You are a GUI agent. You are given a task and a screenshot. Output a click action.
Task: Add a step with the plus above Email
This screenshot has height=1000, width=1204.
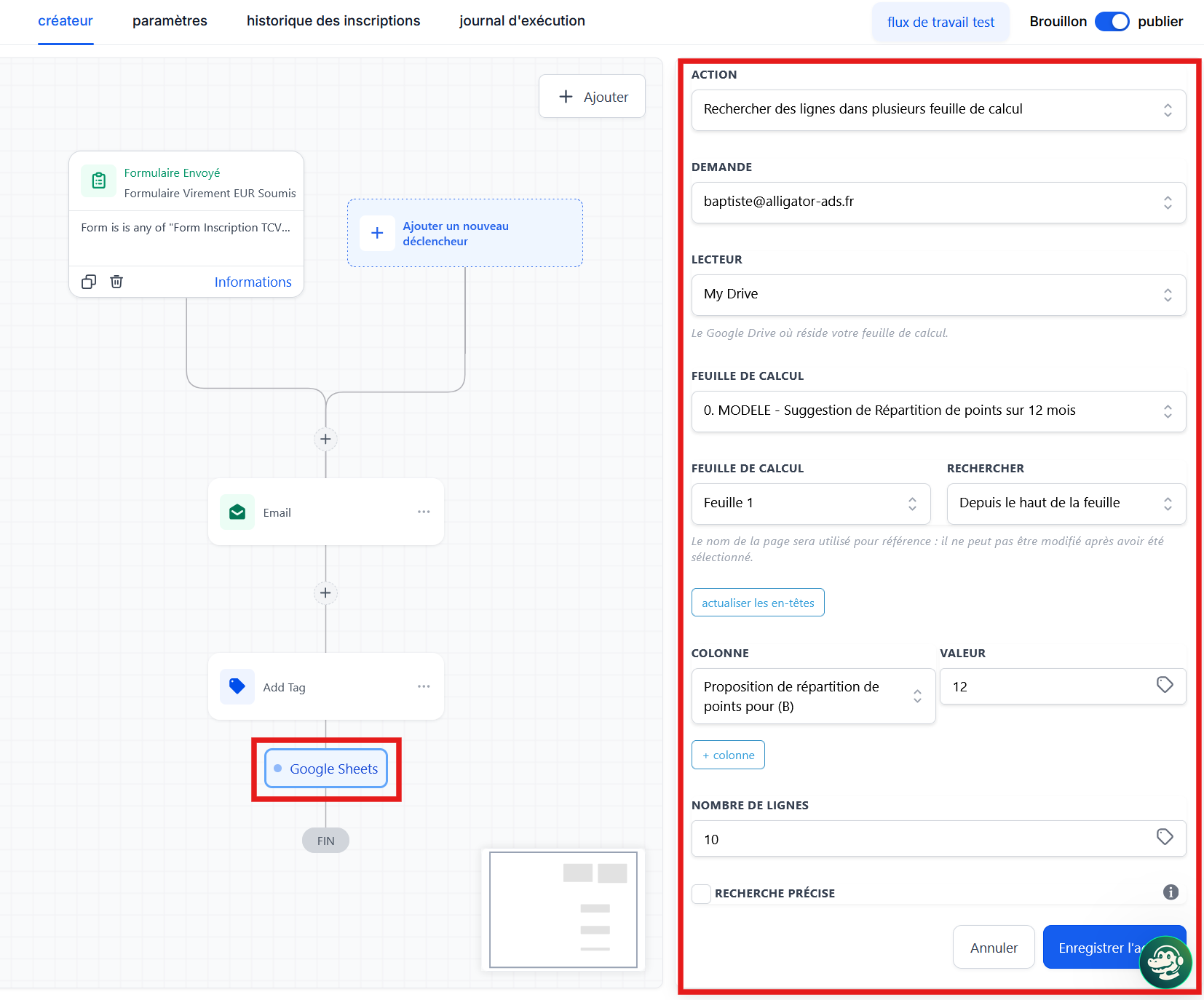(x=325, y=439)
